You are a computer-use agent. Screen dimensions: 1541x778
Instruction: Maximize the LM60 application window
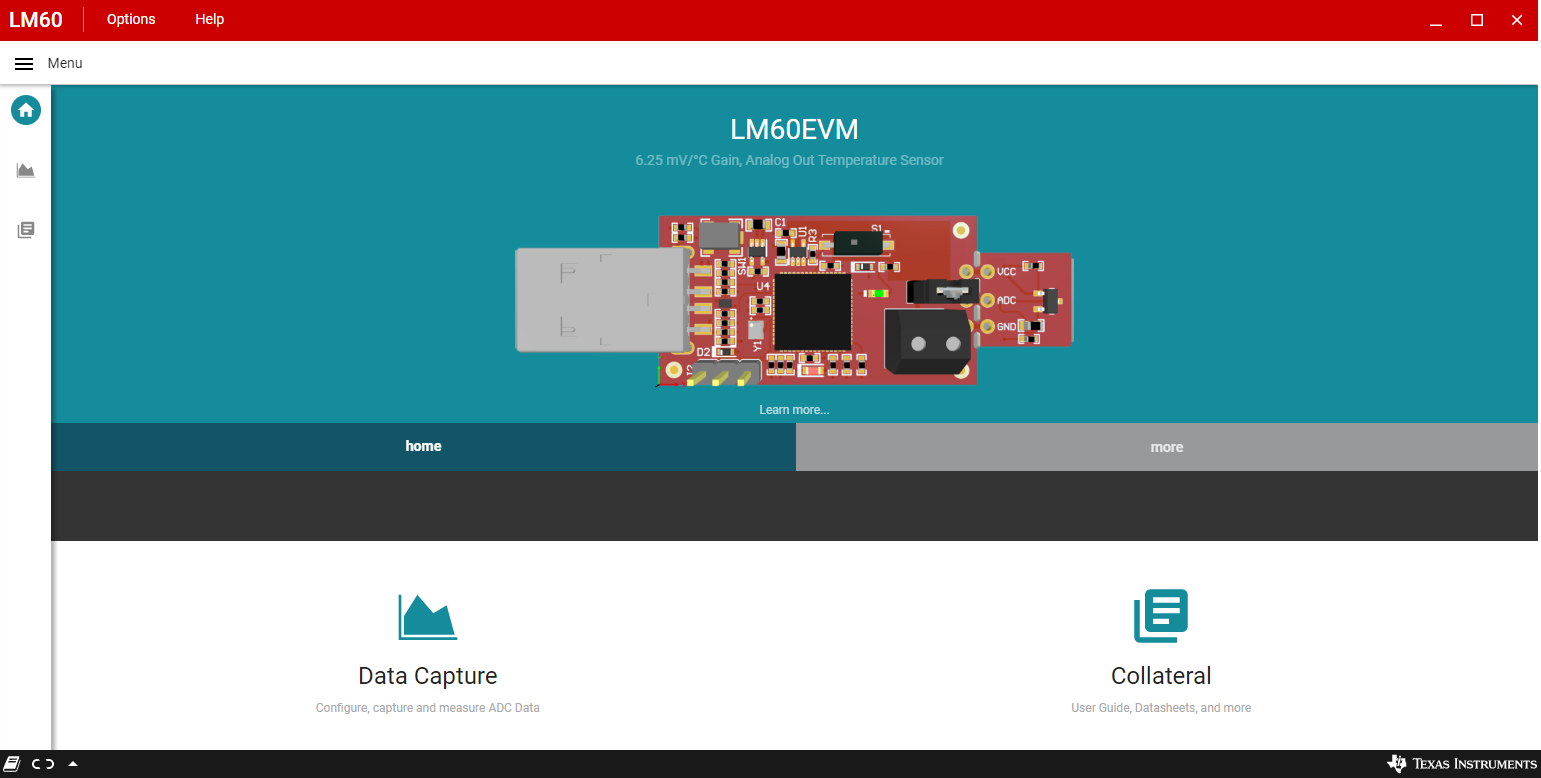(x=1476, y=20)
